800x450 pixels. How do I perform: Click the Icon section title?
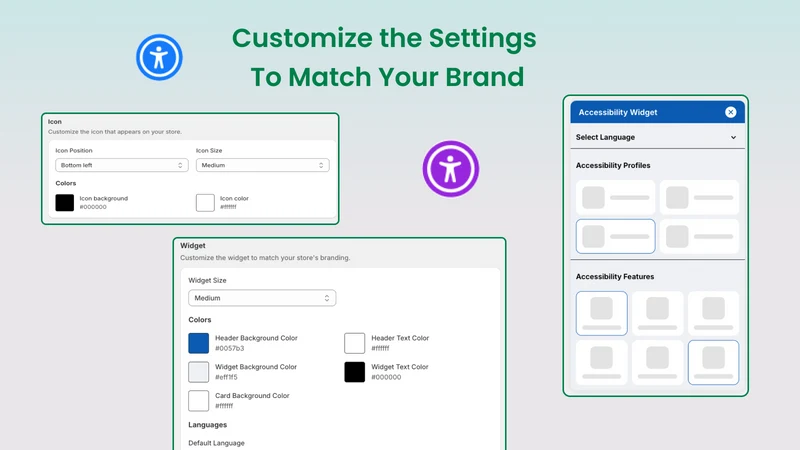coord(55,122)
